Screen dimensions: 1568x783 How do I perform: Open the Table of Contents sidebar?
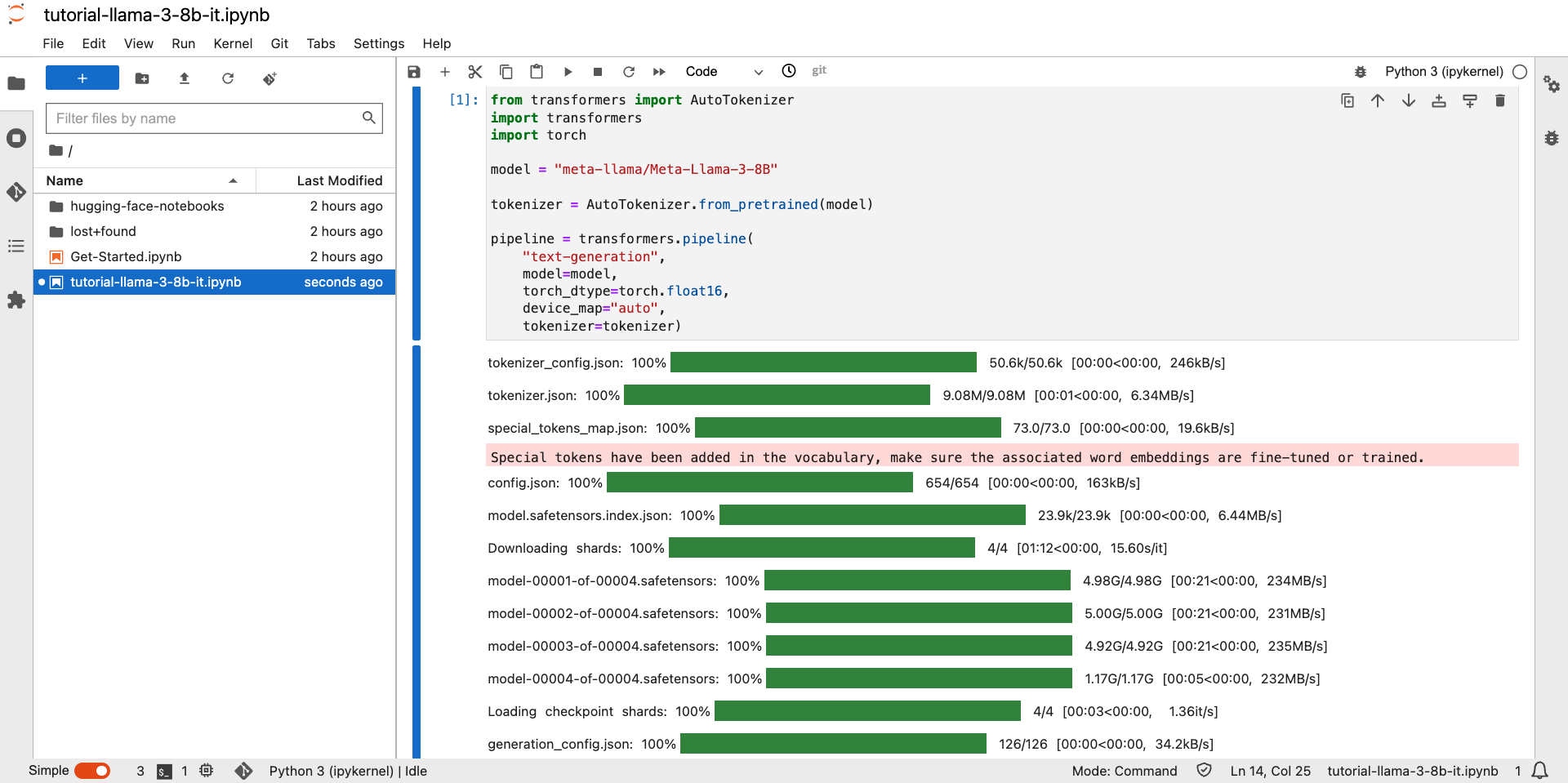click(x=16, y=246)
